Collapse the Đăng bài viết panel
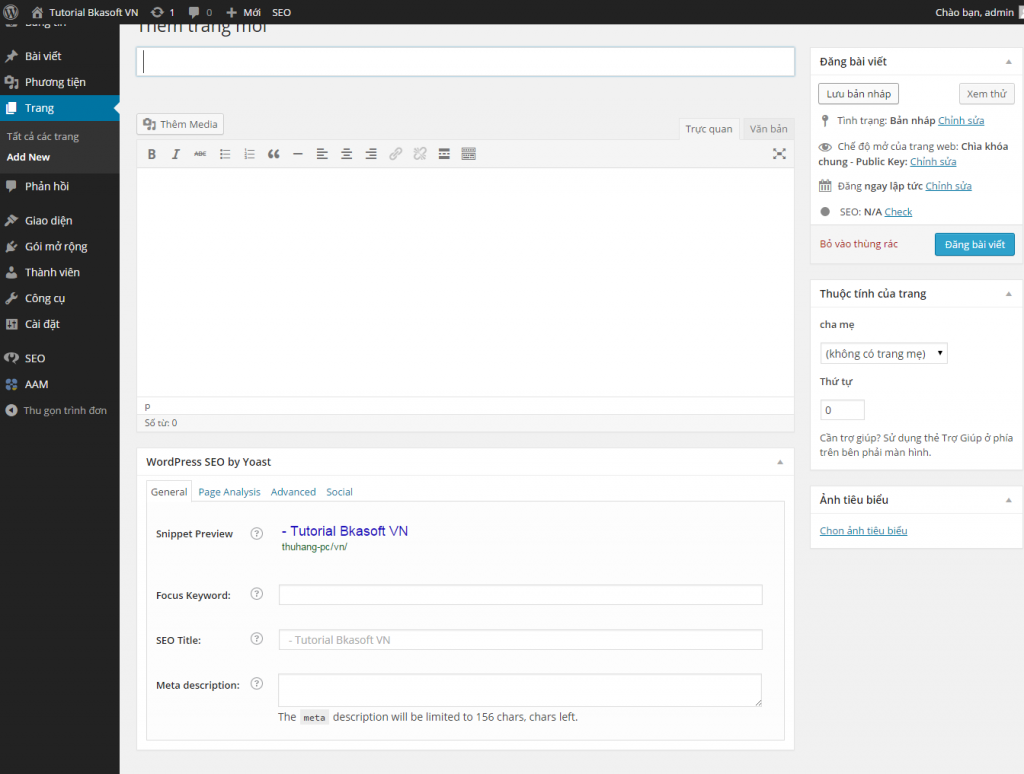 (1008, 62)
